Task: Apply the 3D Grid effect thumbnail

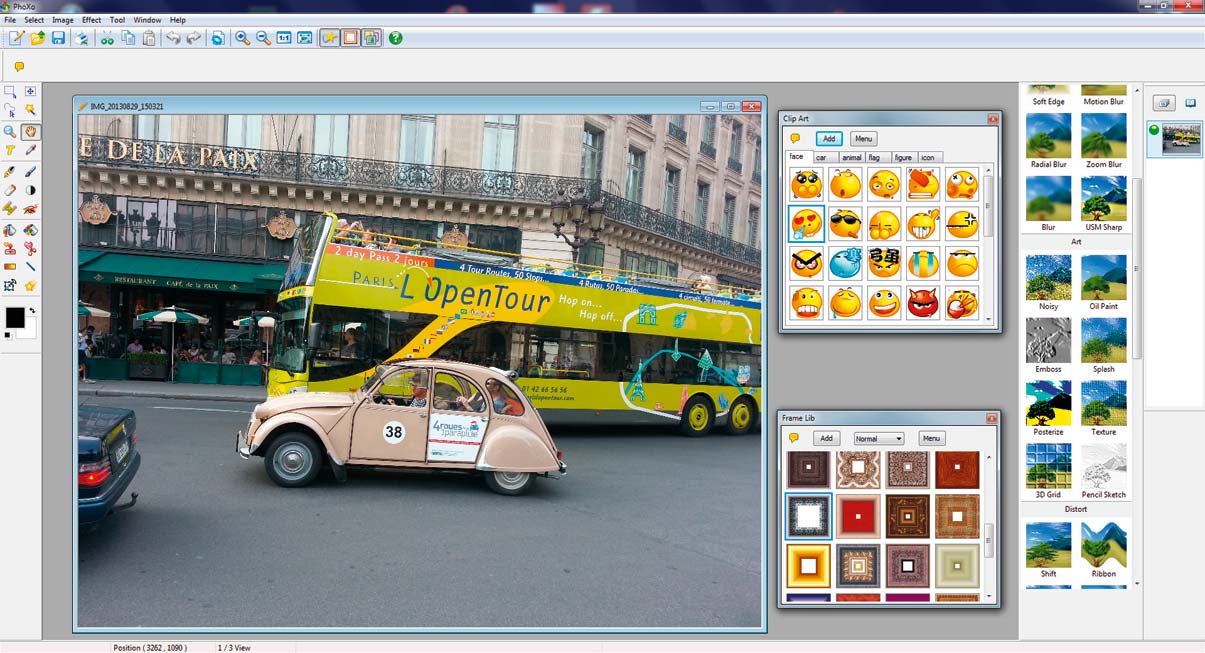Action: (1048, 466)
